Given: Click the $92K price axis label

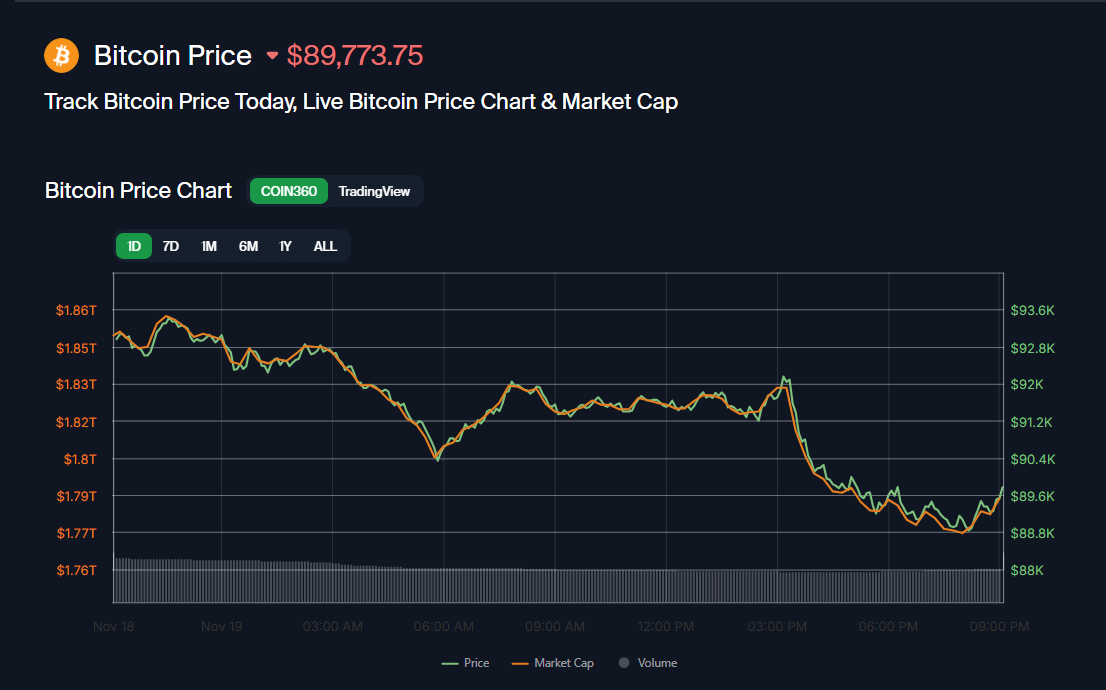Looking at the screenshot, I should (1027, 385).
